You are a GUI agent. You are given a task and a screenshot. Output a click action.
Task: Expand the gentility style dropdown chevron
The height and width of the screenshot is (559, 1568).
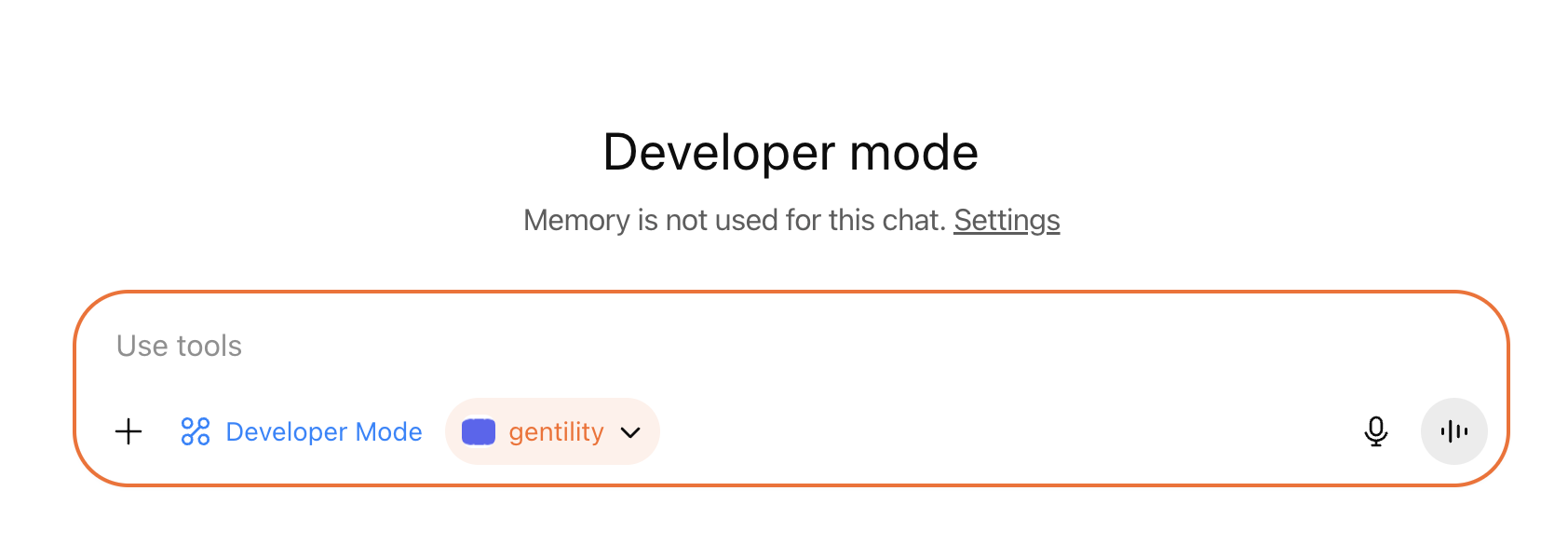[629, 432]
